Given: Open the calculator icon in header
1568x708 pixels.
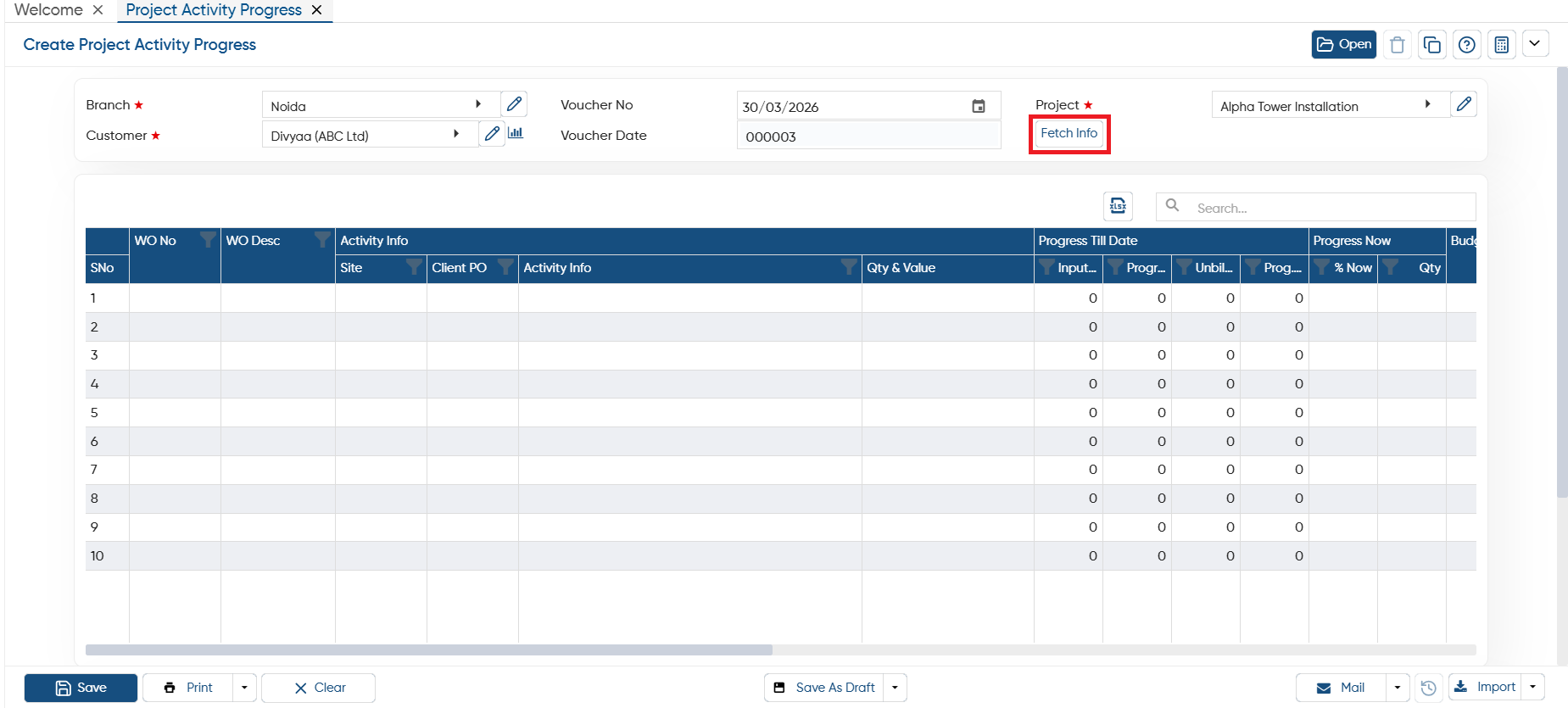Looking at the screenshot, I should tap(1502, 45).
